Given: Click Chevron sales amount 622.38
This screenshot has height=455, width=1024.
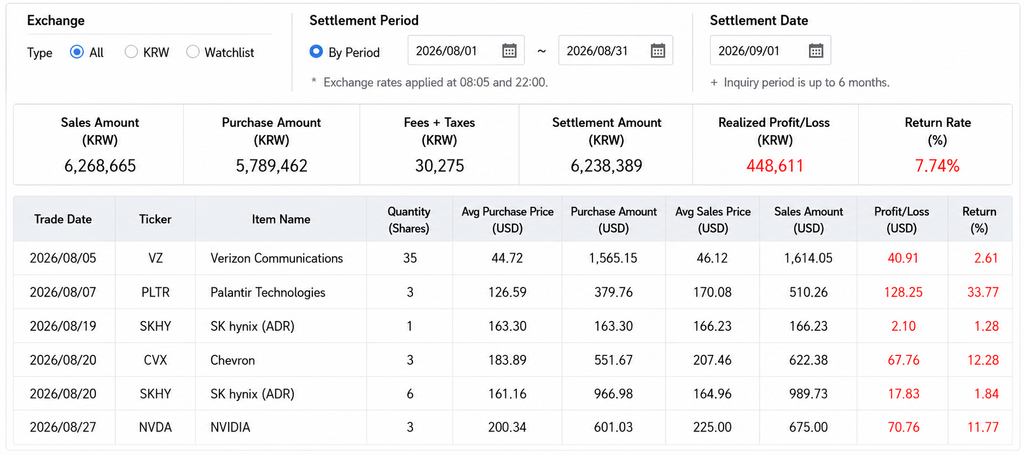Looking at the screenshot, I should pos(808,360).
